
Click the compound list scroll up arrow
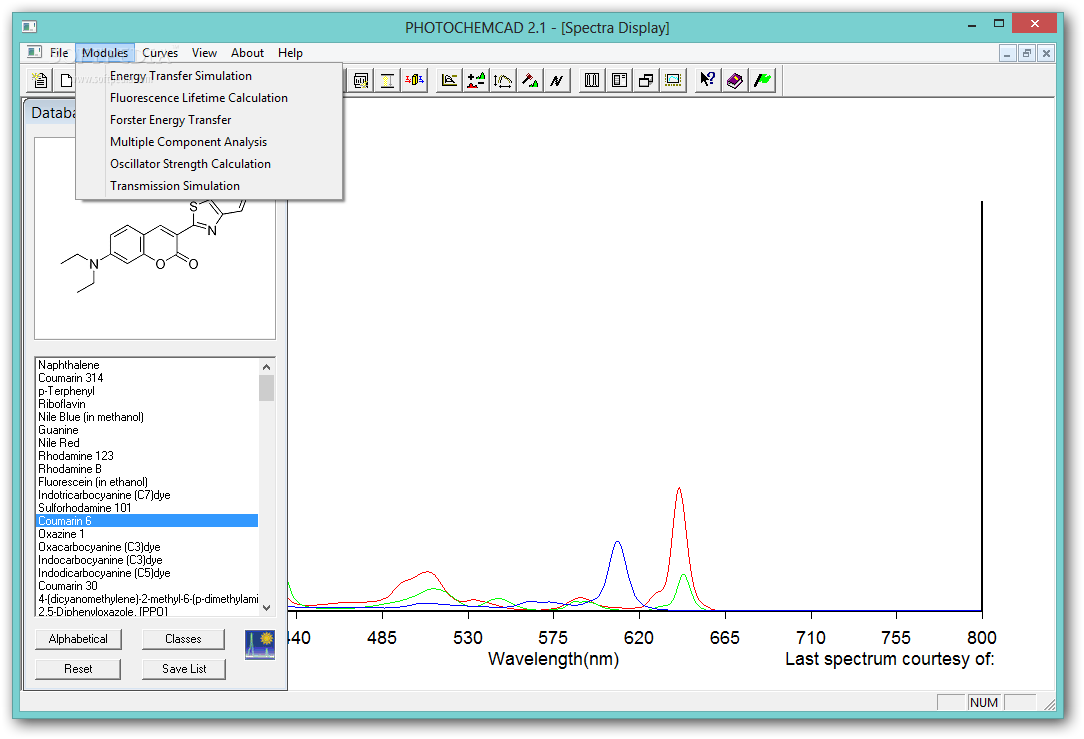pos(267,366)
